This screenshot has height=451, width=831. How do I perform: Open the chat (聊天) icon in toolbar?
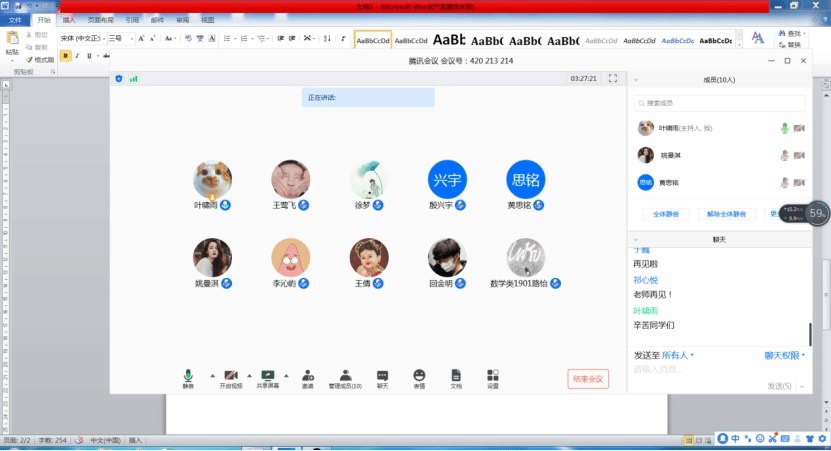(382, 375)
